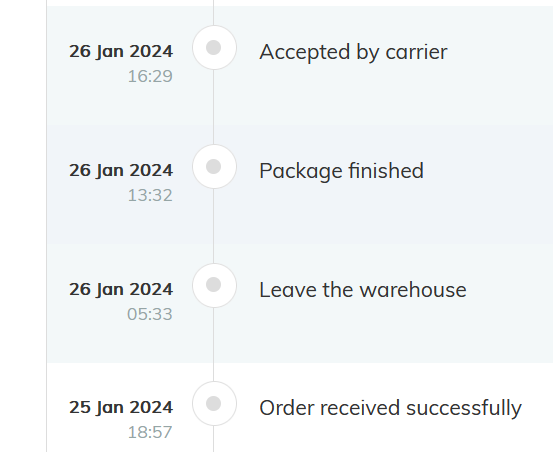Select the 25 Jan 2024 date label
This screenshot has width=553, height=452.
coord(121,407)
